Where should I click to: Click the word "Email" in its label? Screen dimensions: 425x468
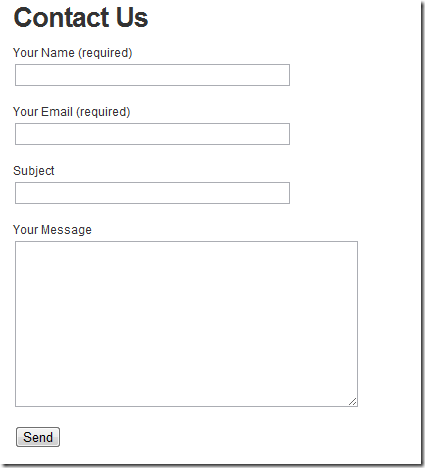point(57,112)
